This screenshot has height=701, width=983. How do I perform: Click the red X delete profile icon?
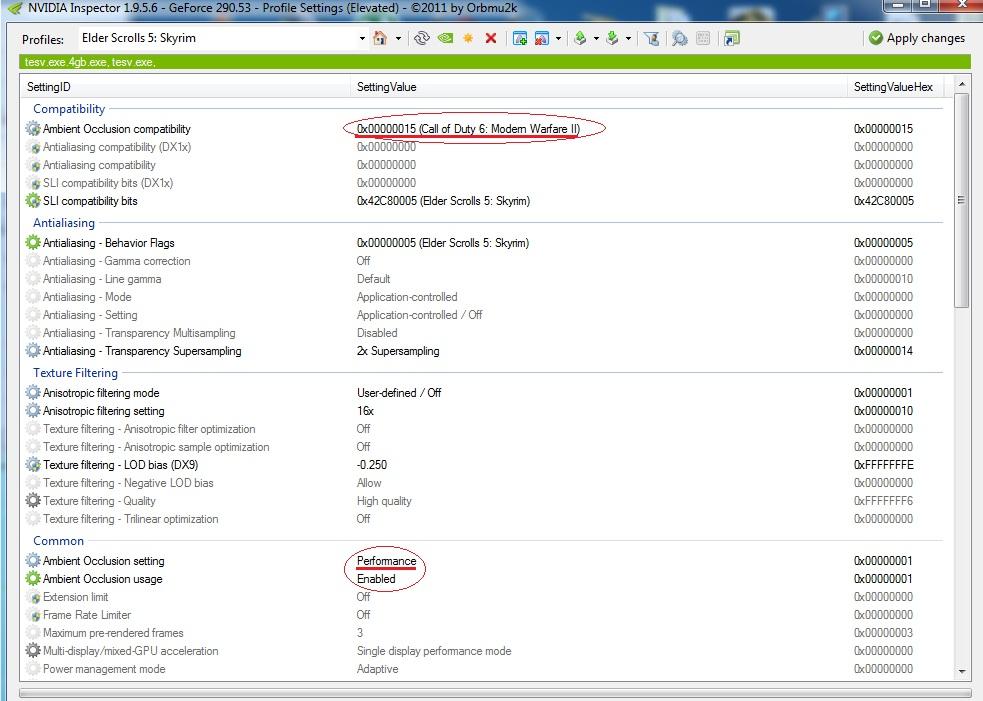pos(491,38)
